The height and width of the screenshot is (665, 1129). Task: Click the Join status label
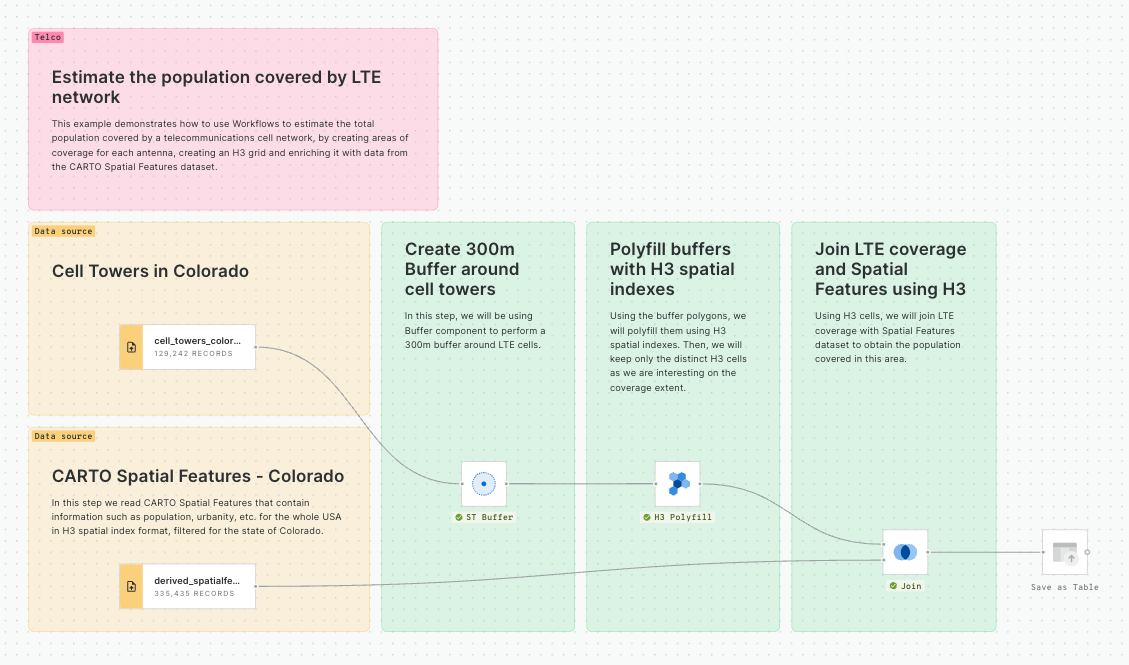[905, 586]
